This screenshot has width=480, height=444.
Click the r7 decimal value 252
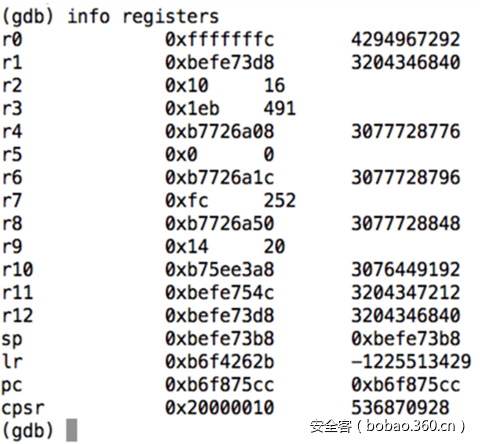pos(280,200)
